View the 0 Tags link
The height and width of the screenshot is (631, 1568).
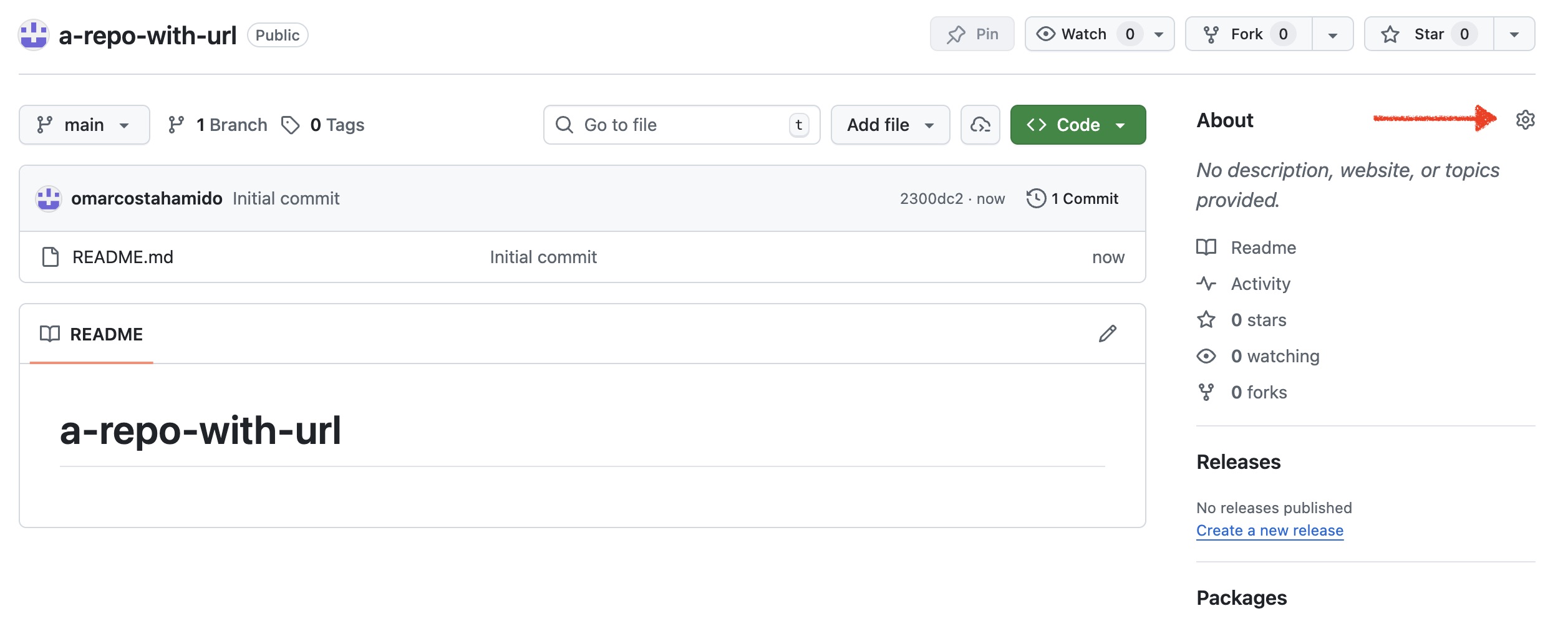pyautogui.click(x=322, y=125)
